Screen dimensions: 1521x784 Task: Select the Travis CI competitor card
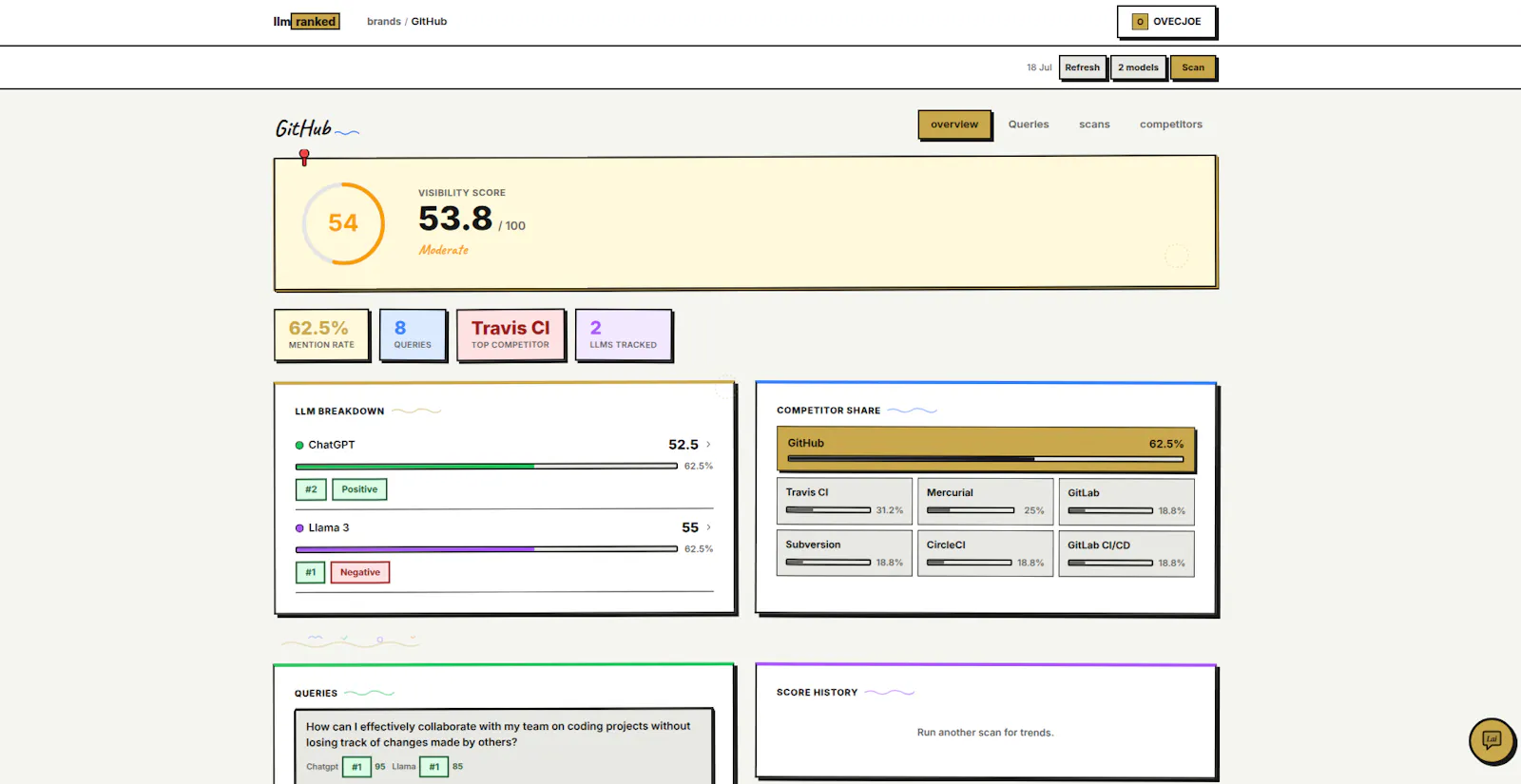pos(844,501)
